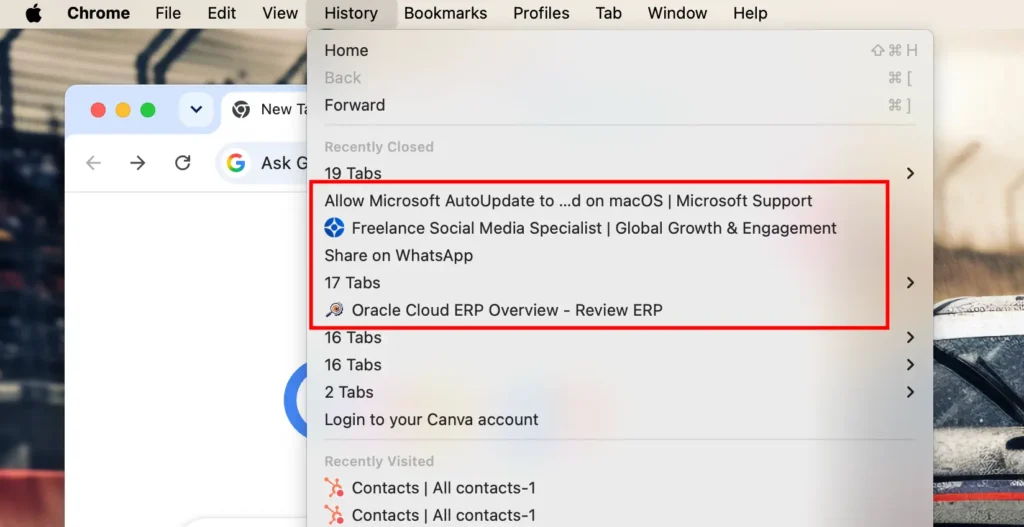Reopen Oracle Cloud ERP Overview page
Screen dimensions: 1024x527
pos(620,310)
